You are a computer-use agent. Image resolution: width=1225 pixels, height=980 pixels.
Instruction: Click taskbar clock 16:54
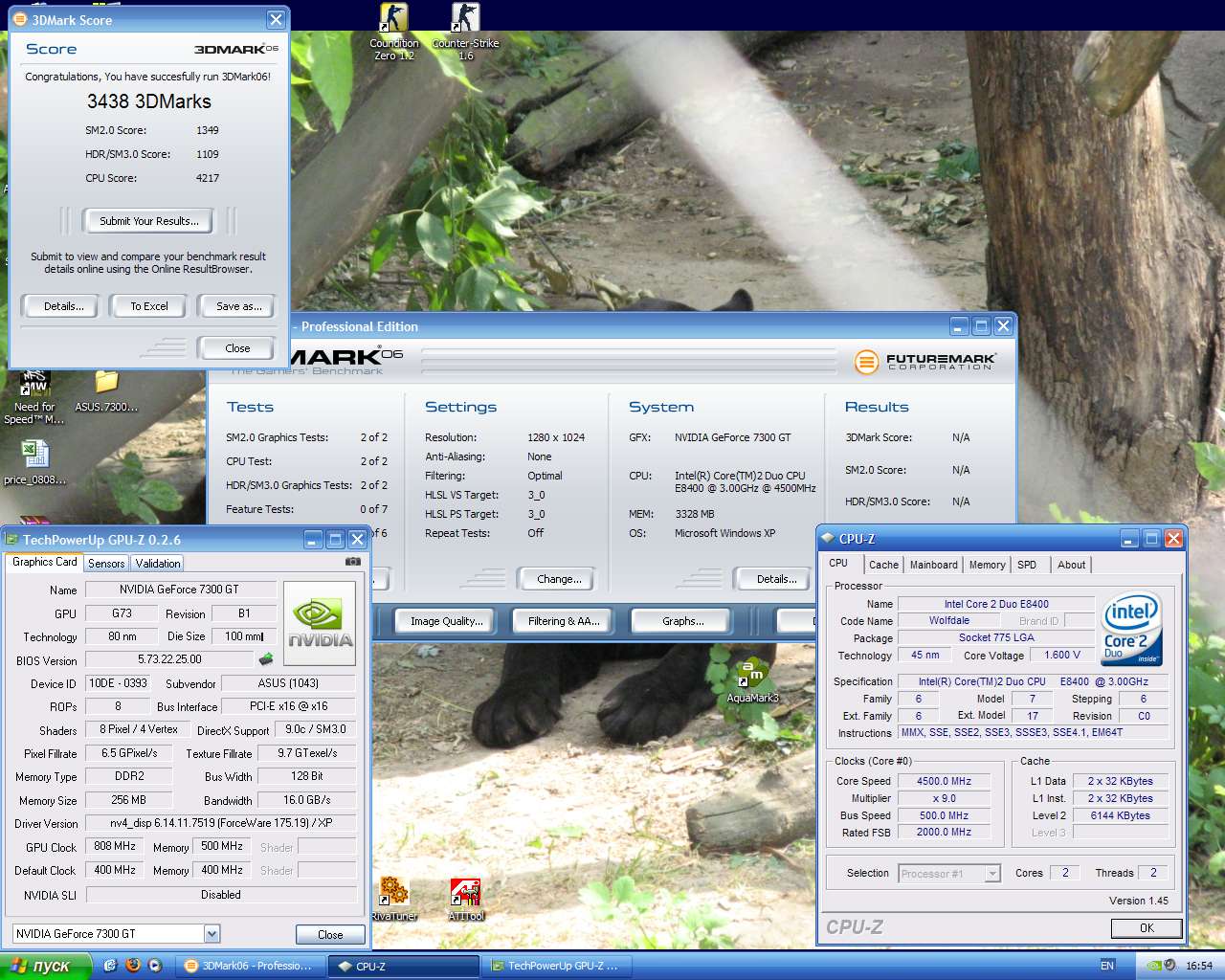1199,966
